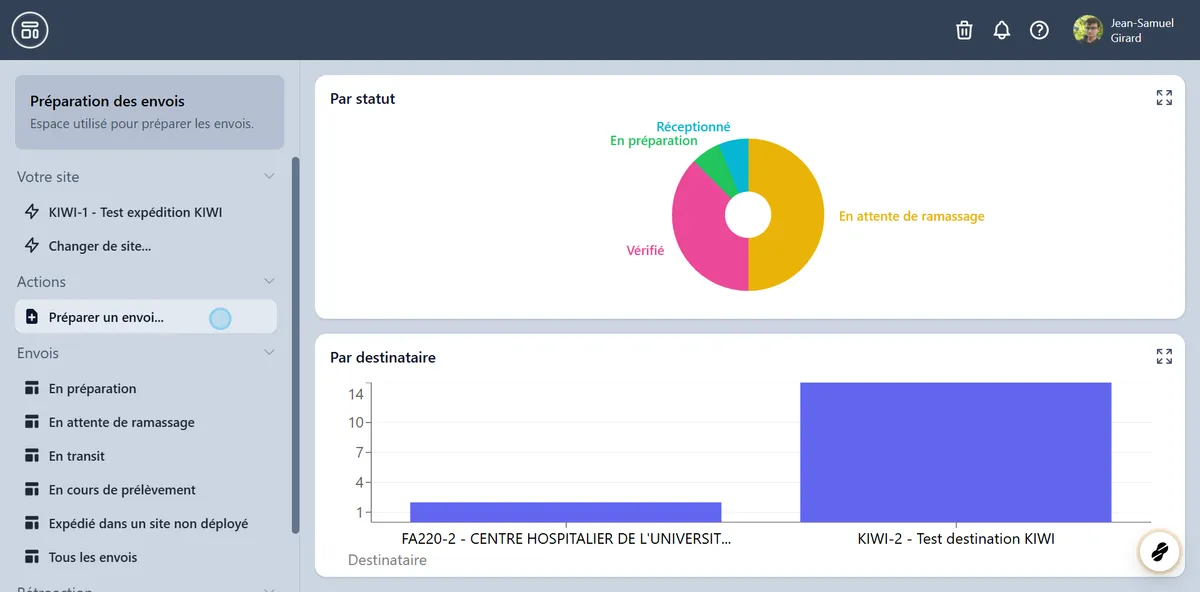Image resolution: width=1200 pixels, height=592 pixels.
Task: Collapse the Envois section chevron
Action: [x=268, y=353]
